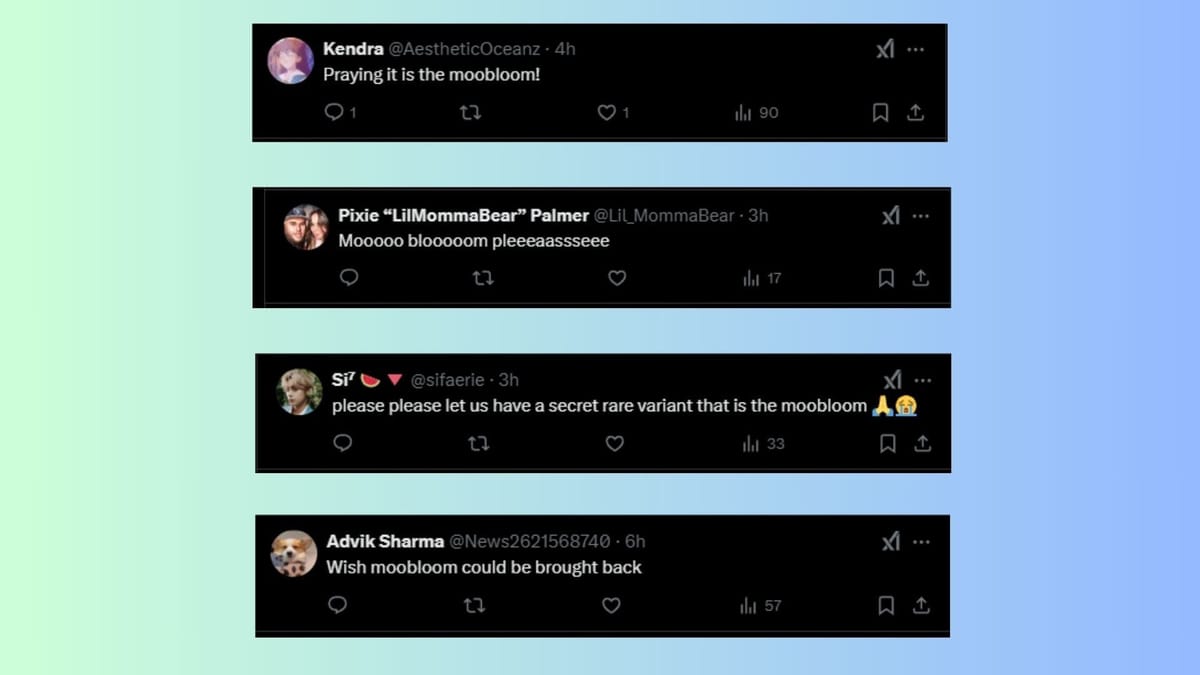Like Advik Sharma's post
Viewport: 1200px width, 675px height.
(x=610, y=605)
